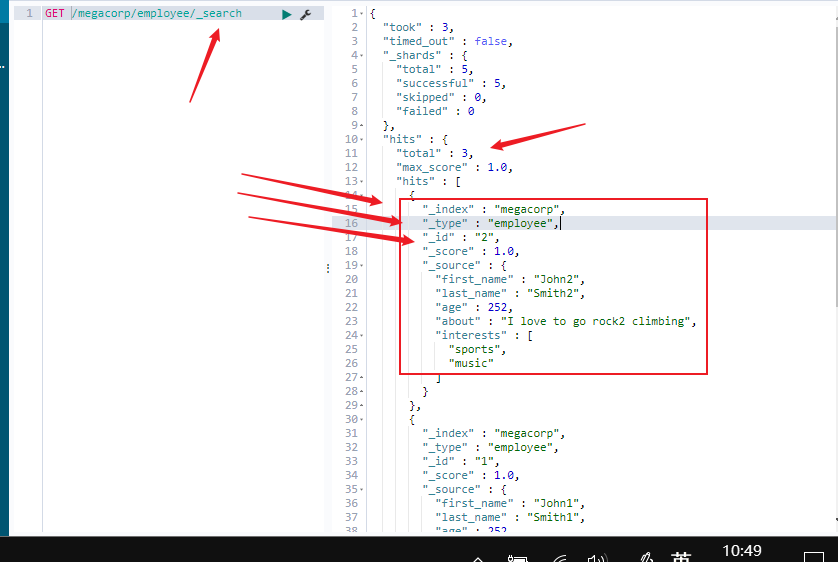This screenshot has height=562, width=838.
Task: Click the "failed" : 0 line
Action: [x=435, y=111]
